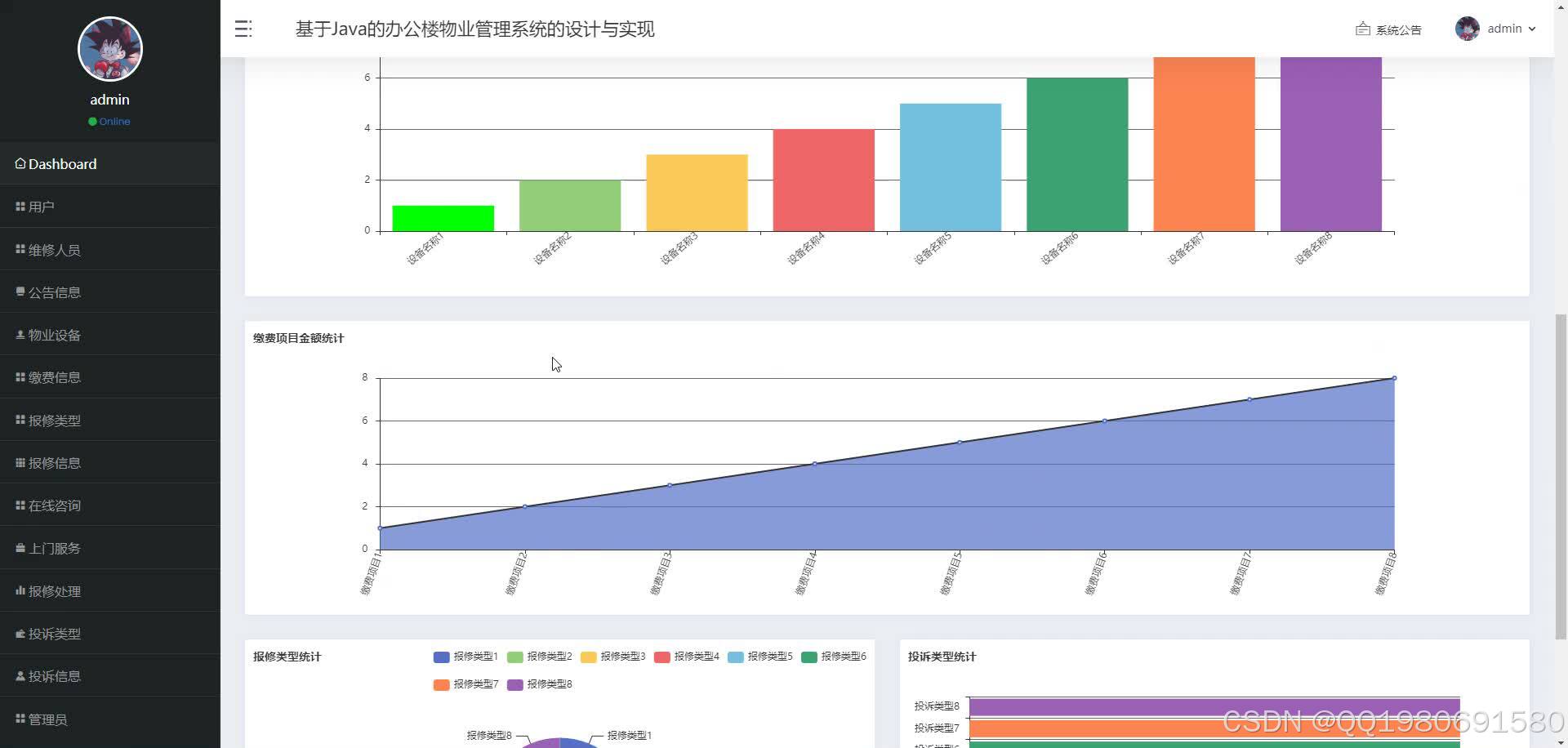Click the icon beside 投诉类型
The image size is (1568, 748).
(x=20, y=634)
